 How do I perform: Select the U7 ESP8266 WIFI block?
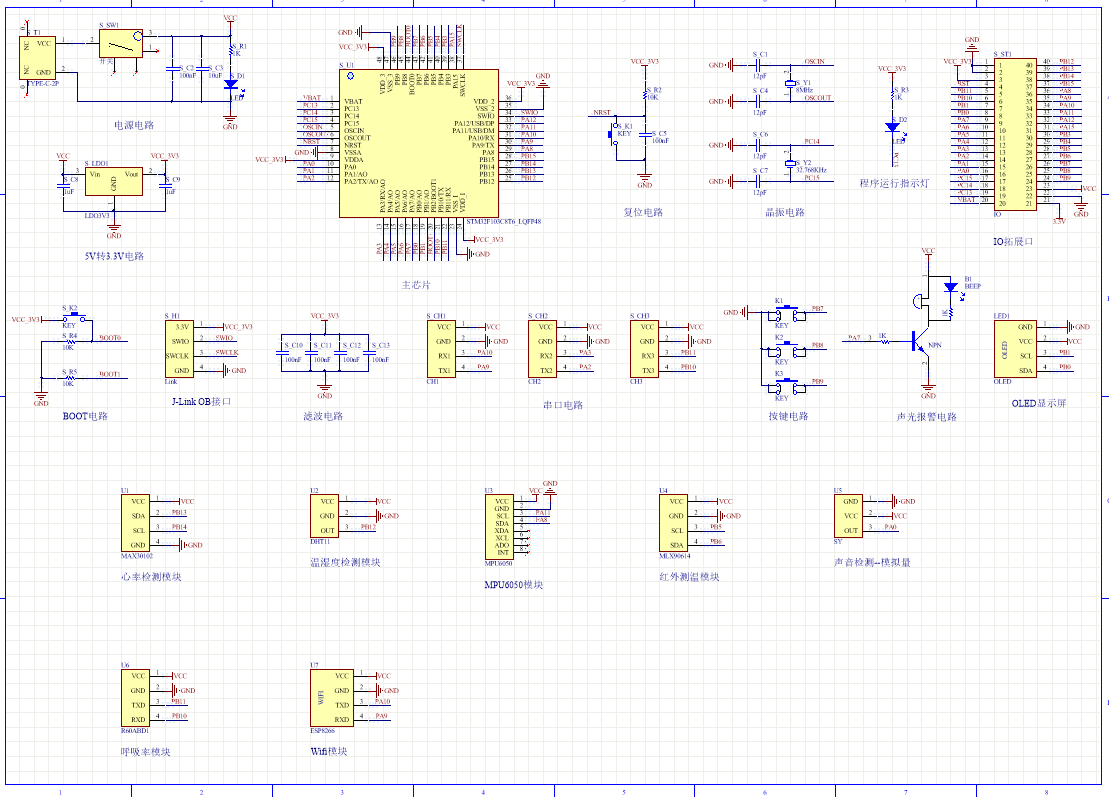332,698
